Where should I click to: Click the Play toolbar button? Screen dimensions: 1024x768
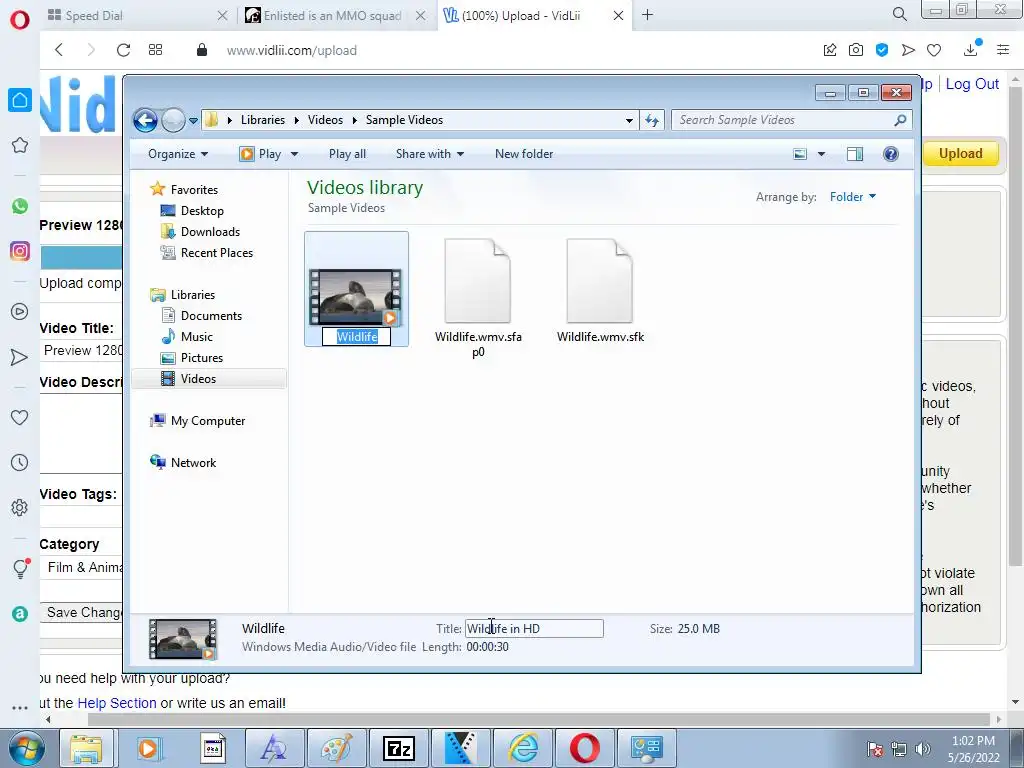point(261,154)
